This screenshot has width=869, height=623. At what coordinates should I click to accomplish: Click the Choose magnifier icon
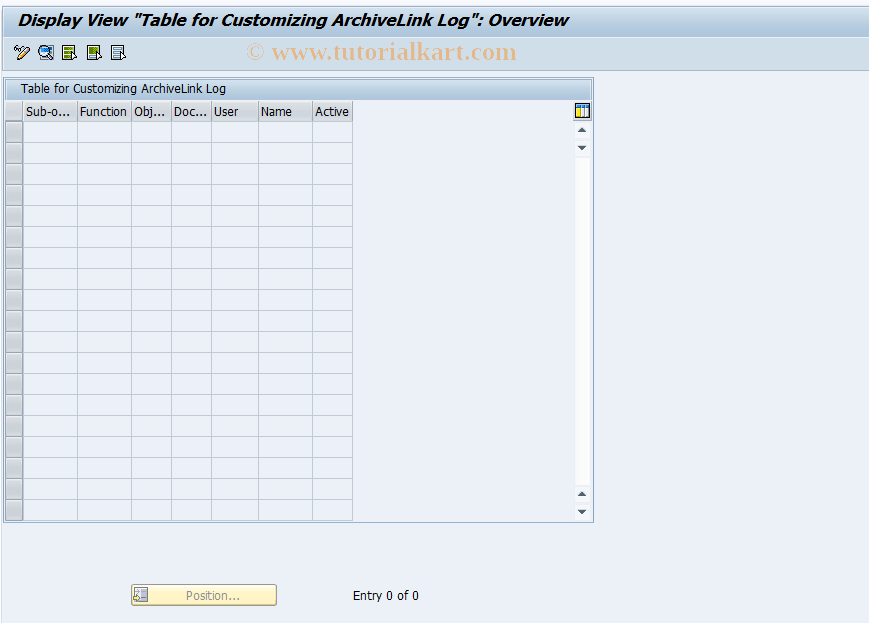click(46, 52)
